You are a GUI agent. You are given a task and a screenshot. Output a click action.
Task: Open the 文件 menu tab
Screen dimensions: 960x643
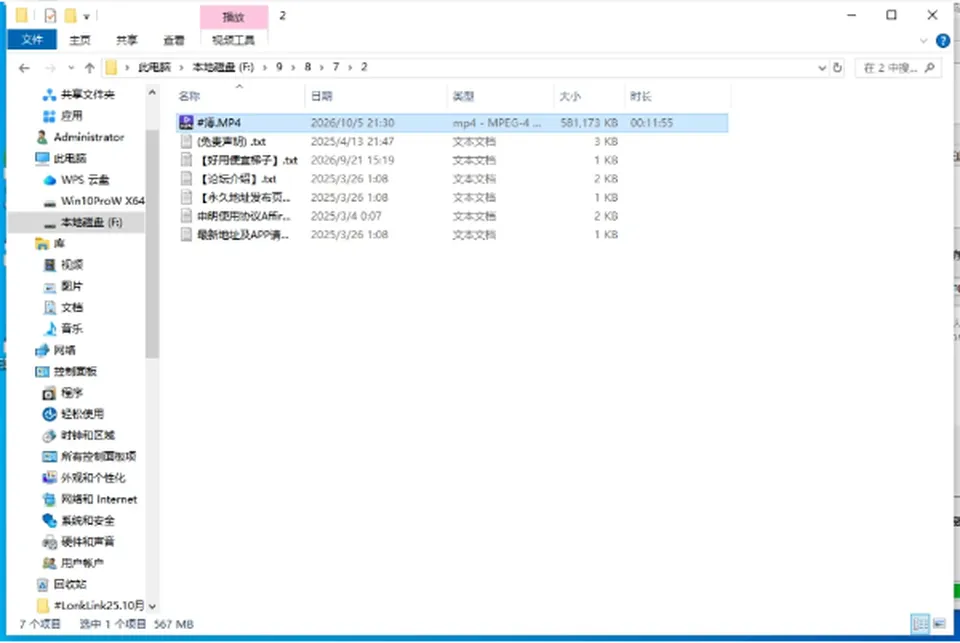click(32, 40)
